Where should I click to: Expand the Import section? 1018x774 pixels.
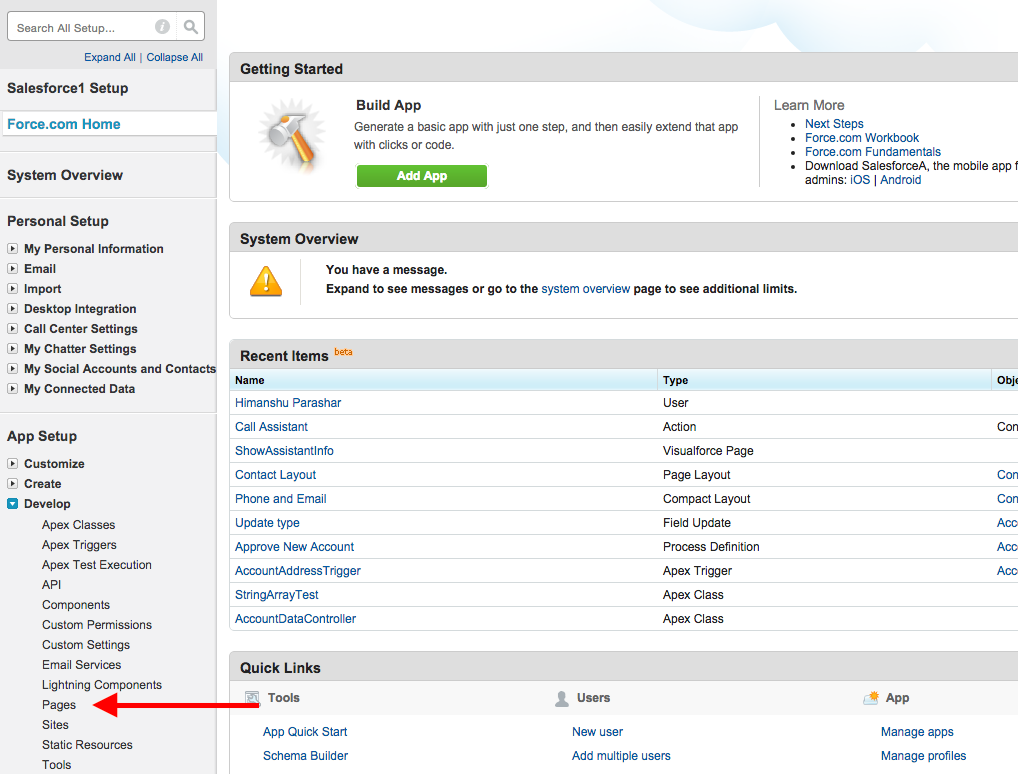pyautogui.click(x=12, y=289)
